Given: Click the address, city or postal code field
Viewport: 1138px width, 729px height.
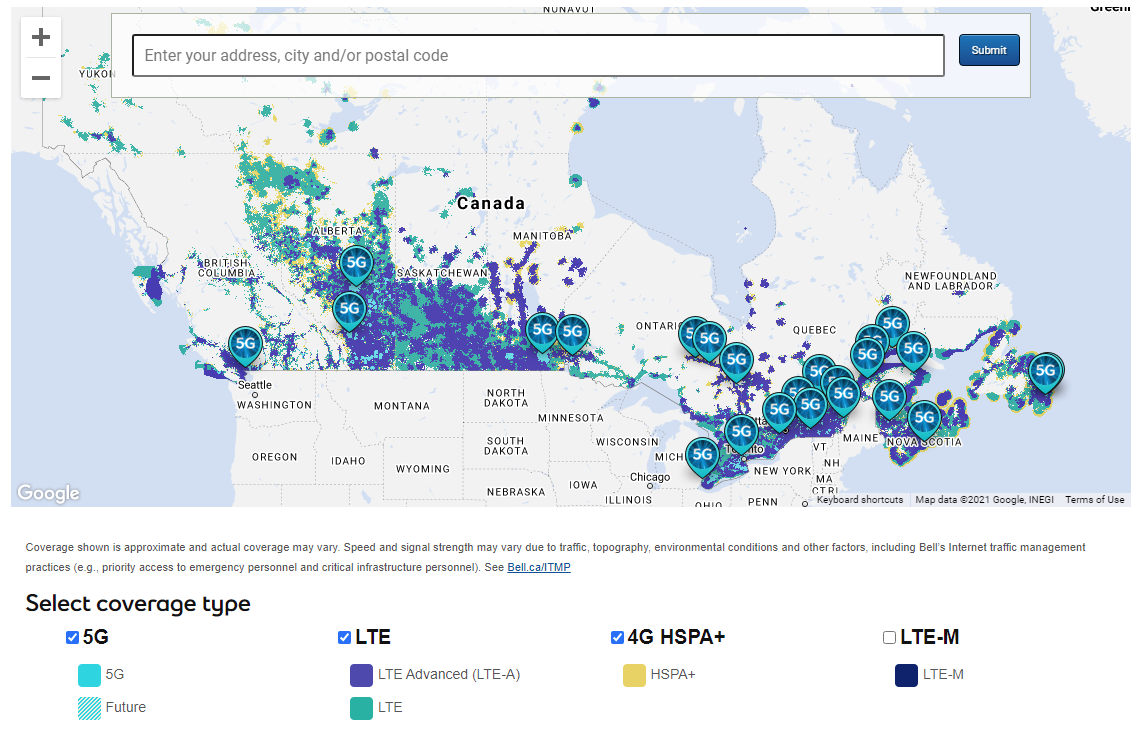Looking at the screenshot, I should click(x=538, y=56).
